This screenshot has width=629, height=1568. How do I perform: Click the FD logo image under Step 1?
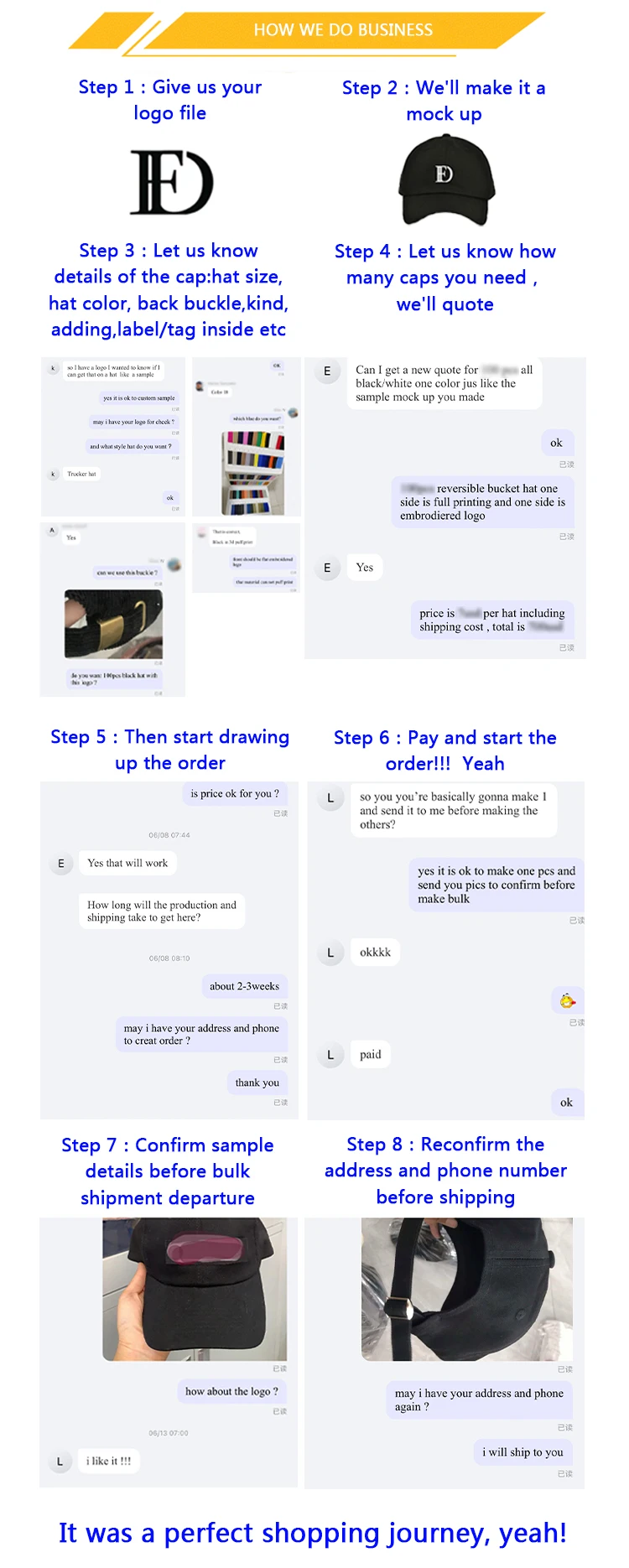click(171, 182)
